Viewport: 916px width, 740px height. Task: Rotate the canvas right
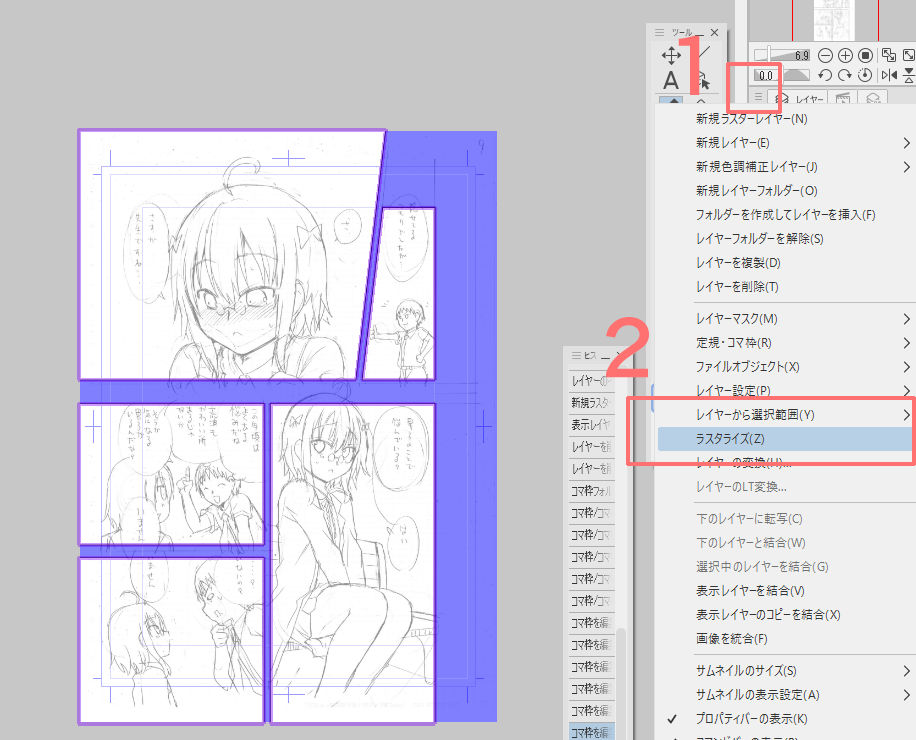click(845, 75)
